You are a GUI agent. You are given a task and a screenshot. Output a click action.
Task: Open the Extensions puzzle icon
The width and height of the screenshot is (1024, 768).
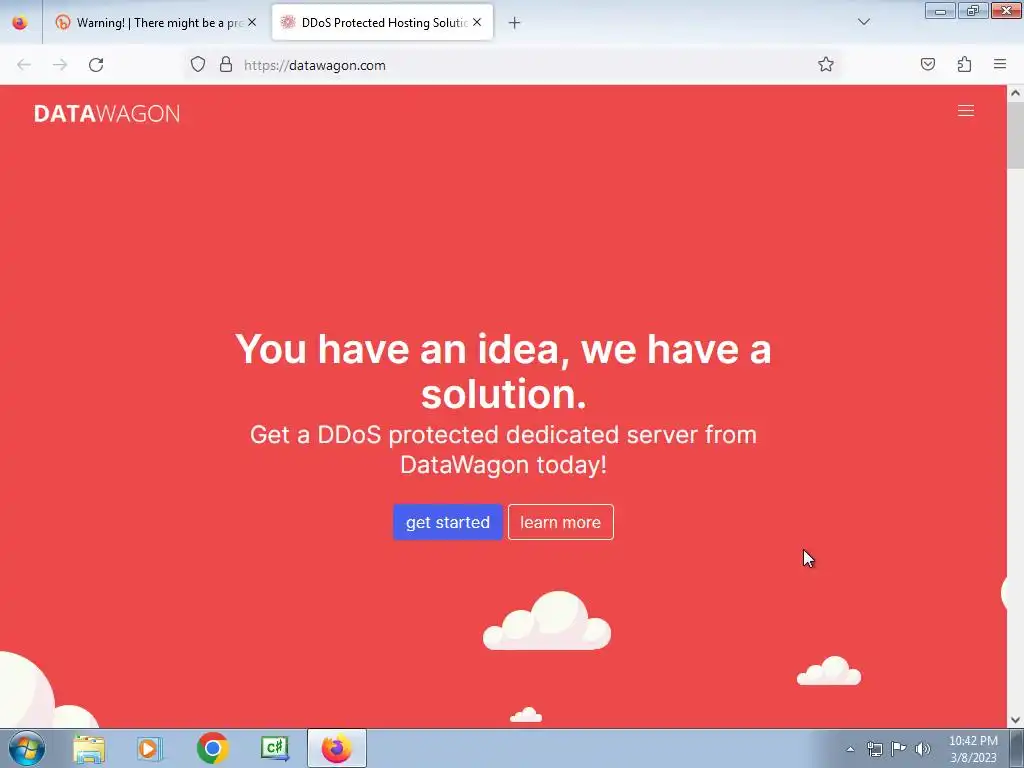[x=964, y=64]
